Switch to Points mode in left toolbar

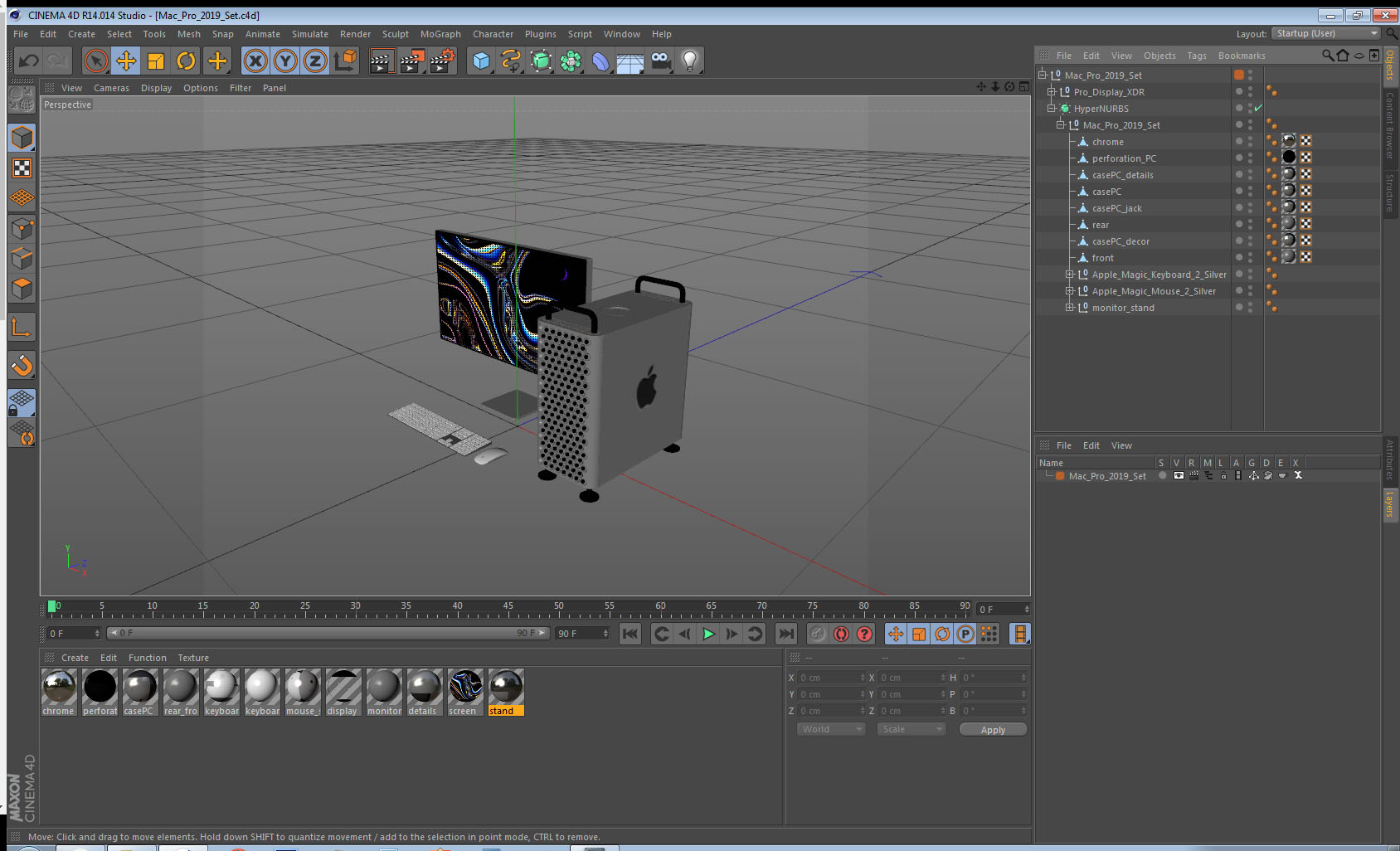pos(22,228)
